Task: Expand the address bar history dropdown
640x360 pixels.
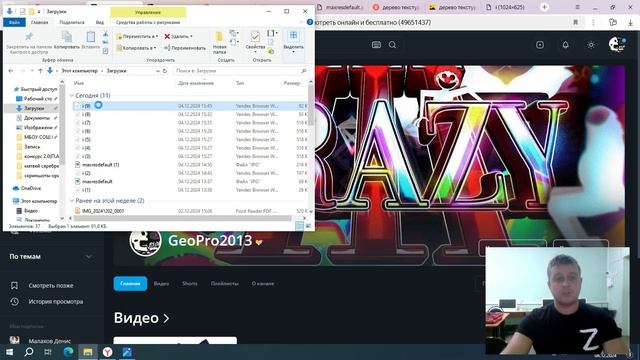Action: point(158,71)
